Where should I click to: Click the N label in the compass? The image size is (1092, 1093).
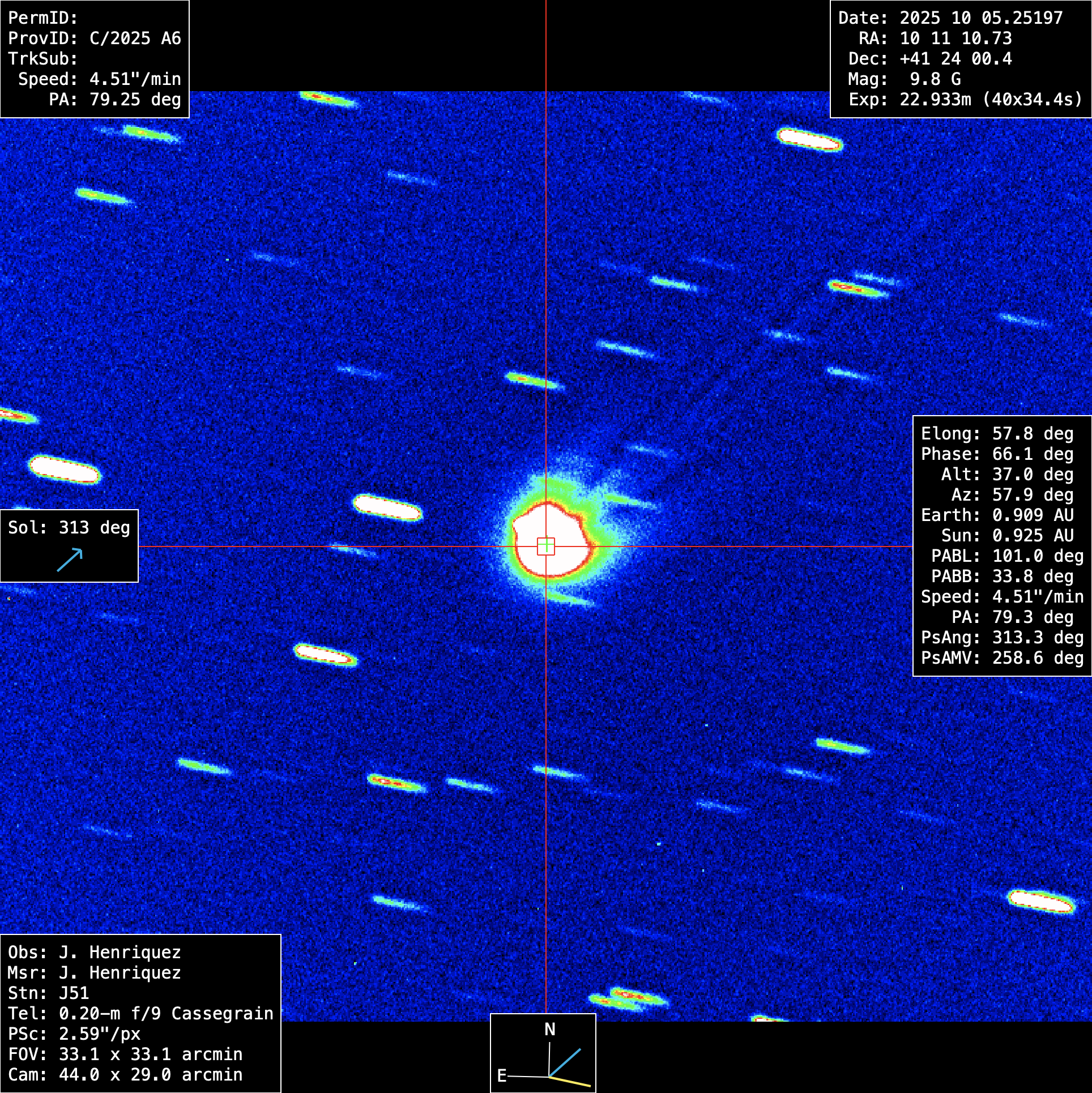point(549,1029)
